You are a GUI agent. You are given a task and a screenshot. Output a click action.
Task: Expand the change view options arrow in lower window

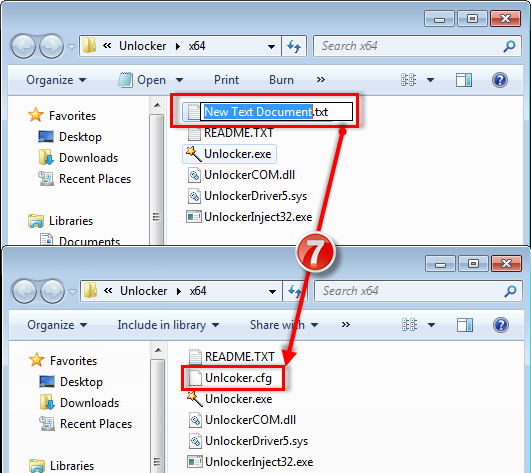(x=431, y=325)
